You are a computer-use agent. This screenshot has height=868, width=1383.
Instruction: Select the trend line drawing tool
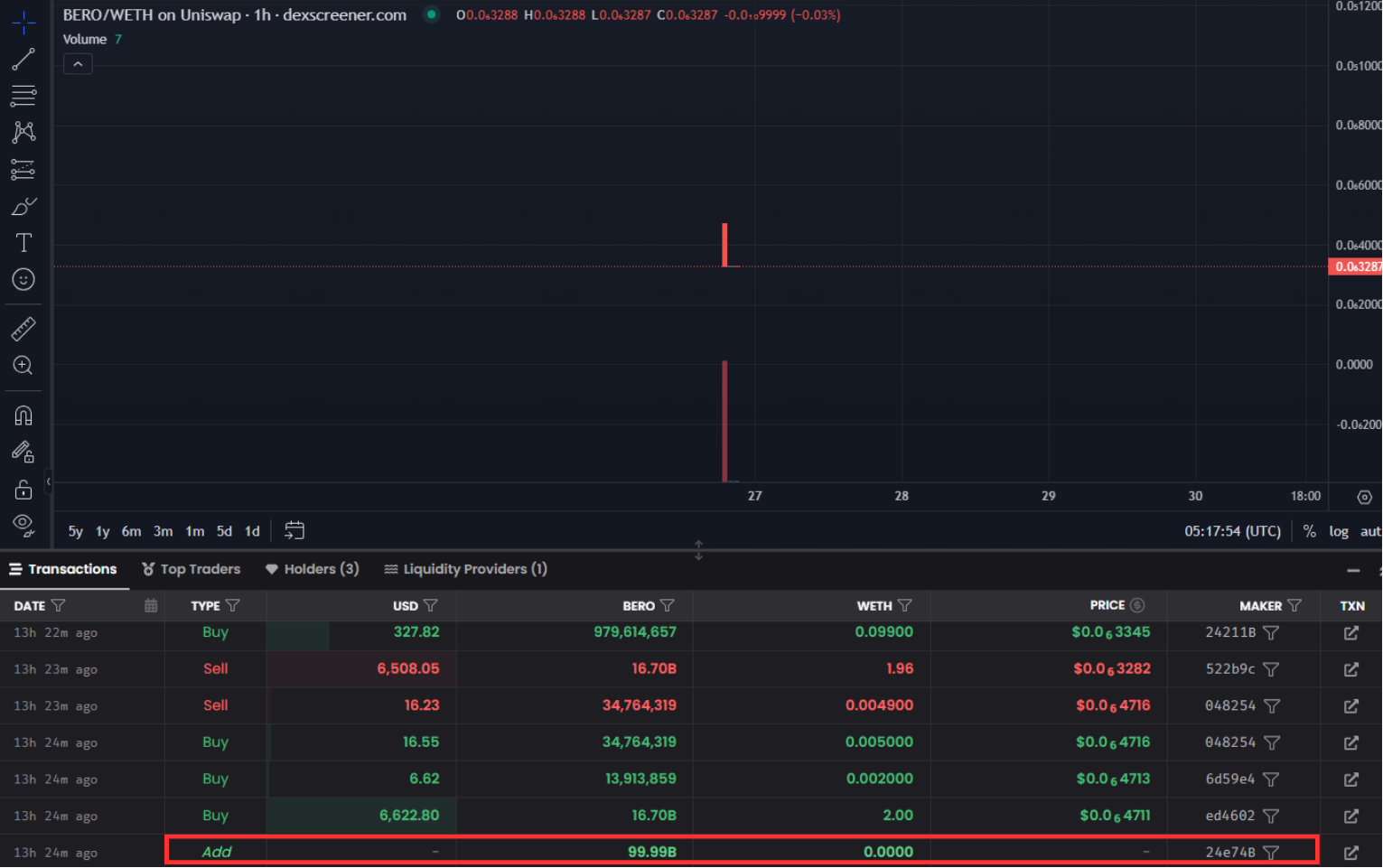23,60
